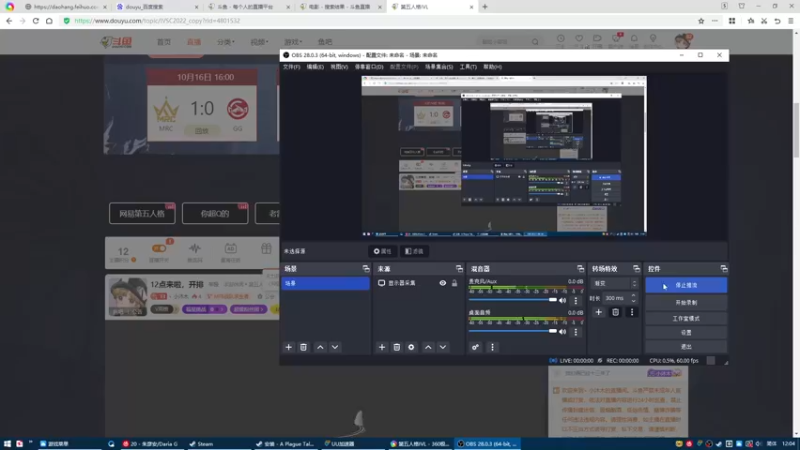Delete selected scene with trash icon
Image resolution: width=800 pixels, height=450 pixels.
pos(303,347)
